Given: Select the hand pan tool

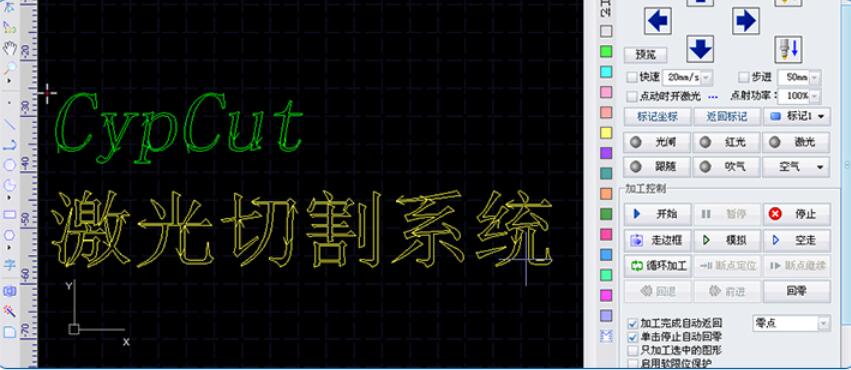Looking at the screenshot, I should coord(10,48).
